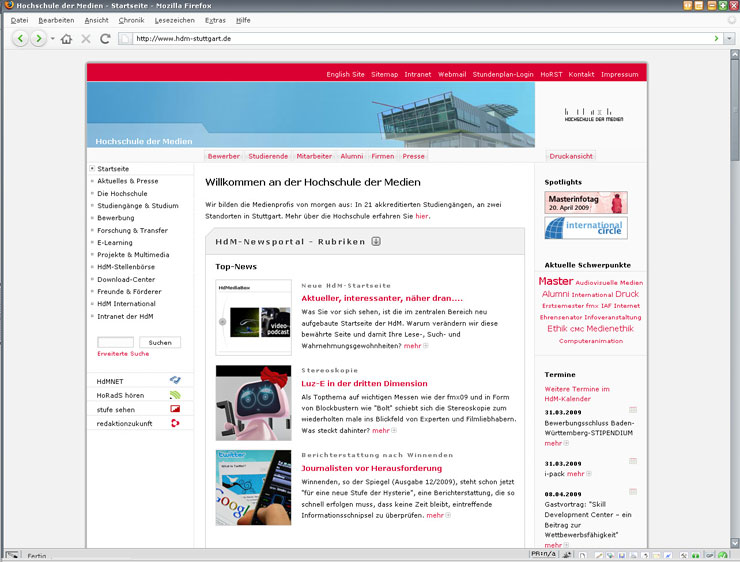The width and height of the screenshot is (740, 562).
Task: Expand the HdM-Newsportal Rubriken arrow
Action: (x=376, y=241)
